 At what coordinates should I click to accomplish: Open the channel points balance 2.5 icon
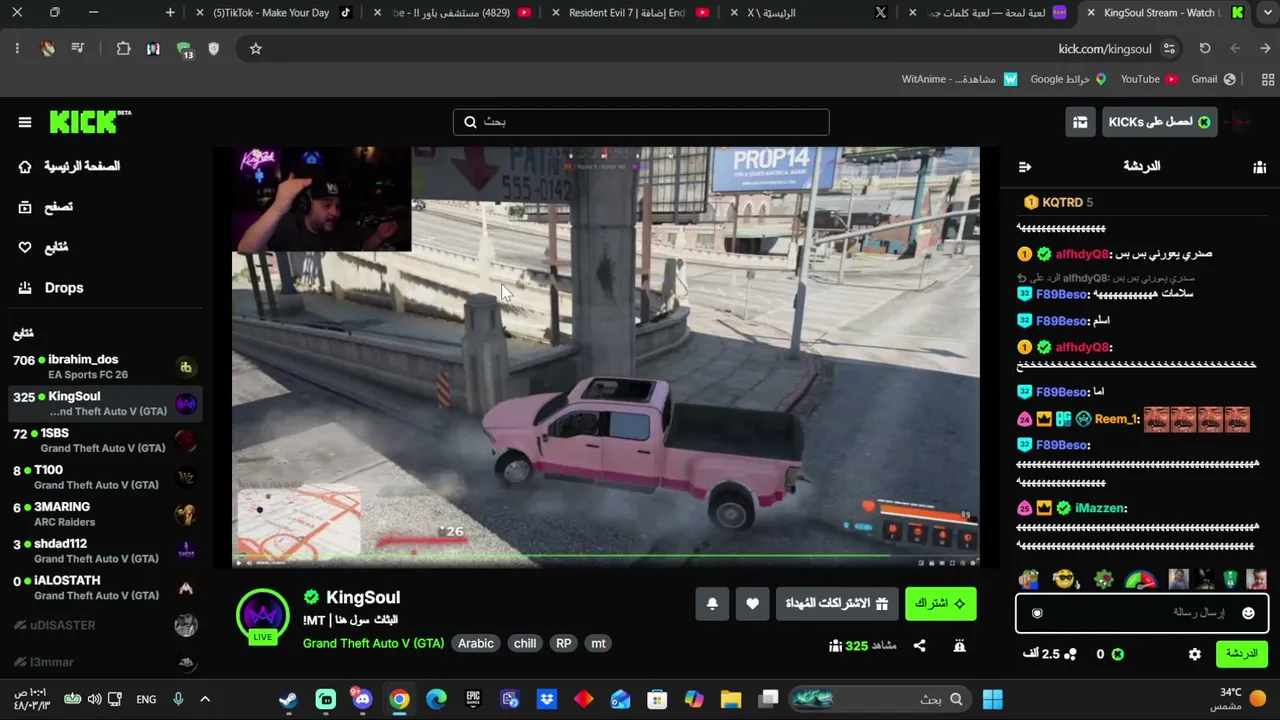point(1070,654)
